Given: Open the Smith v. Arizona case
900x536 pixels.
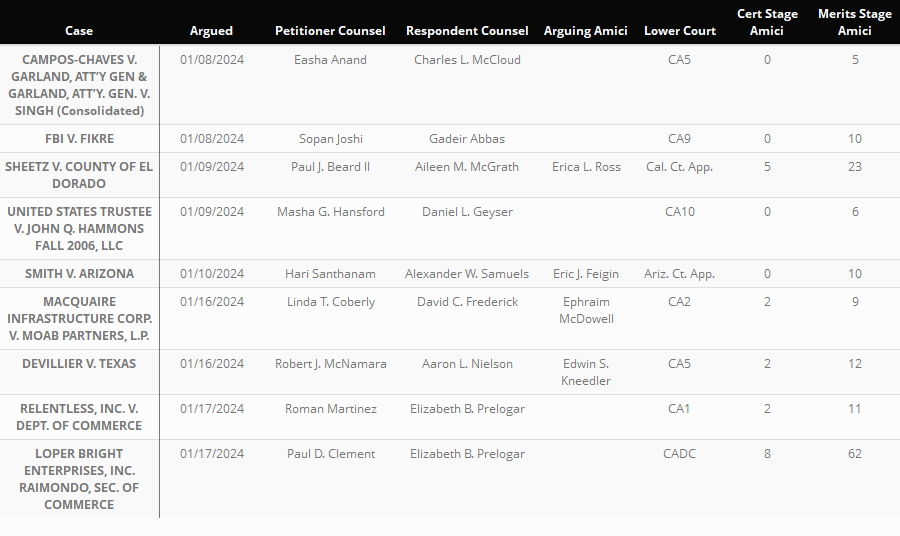Looking at the screenshot, I should (79, 274).
